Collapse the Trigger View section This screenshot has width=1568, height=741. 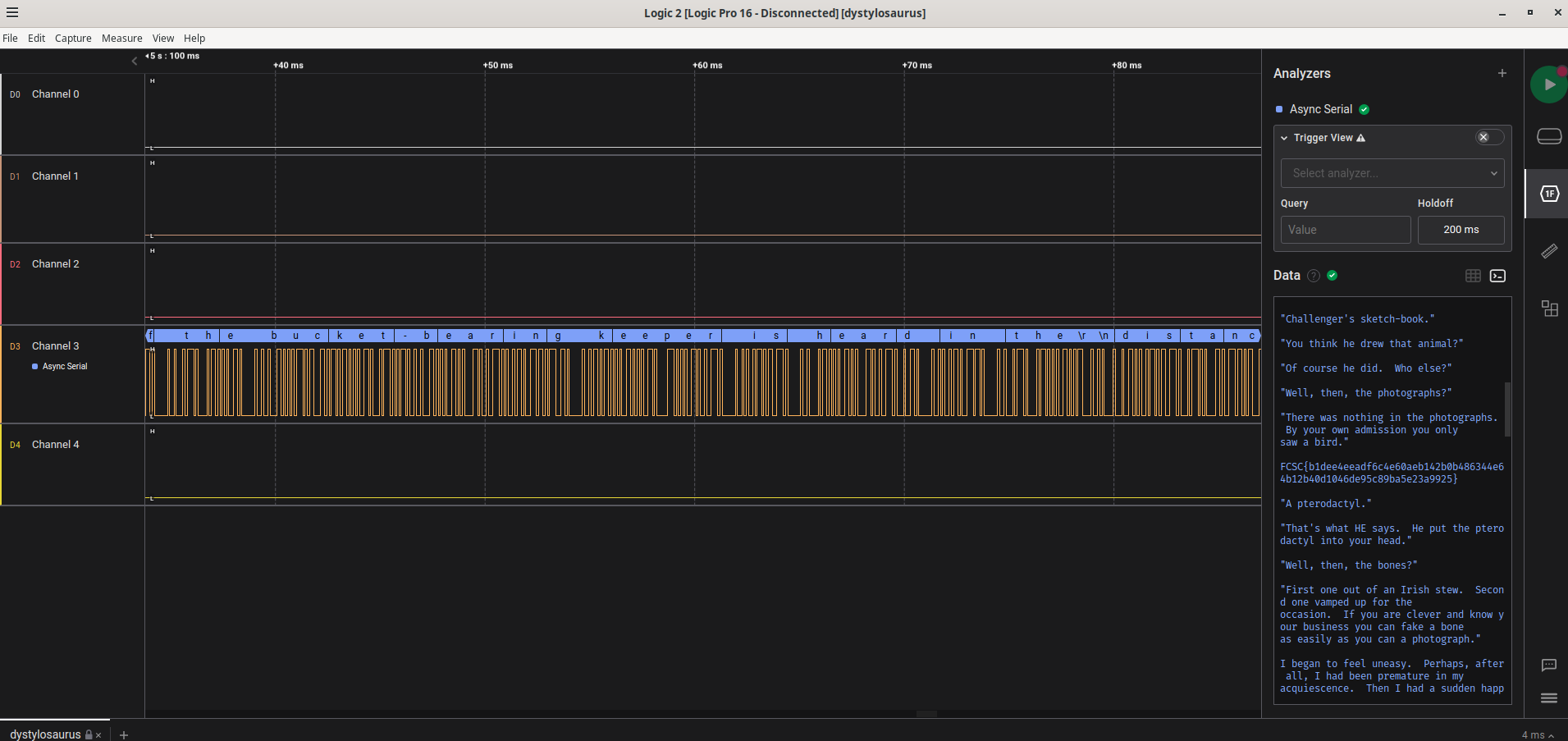click(1284, 138)
